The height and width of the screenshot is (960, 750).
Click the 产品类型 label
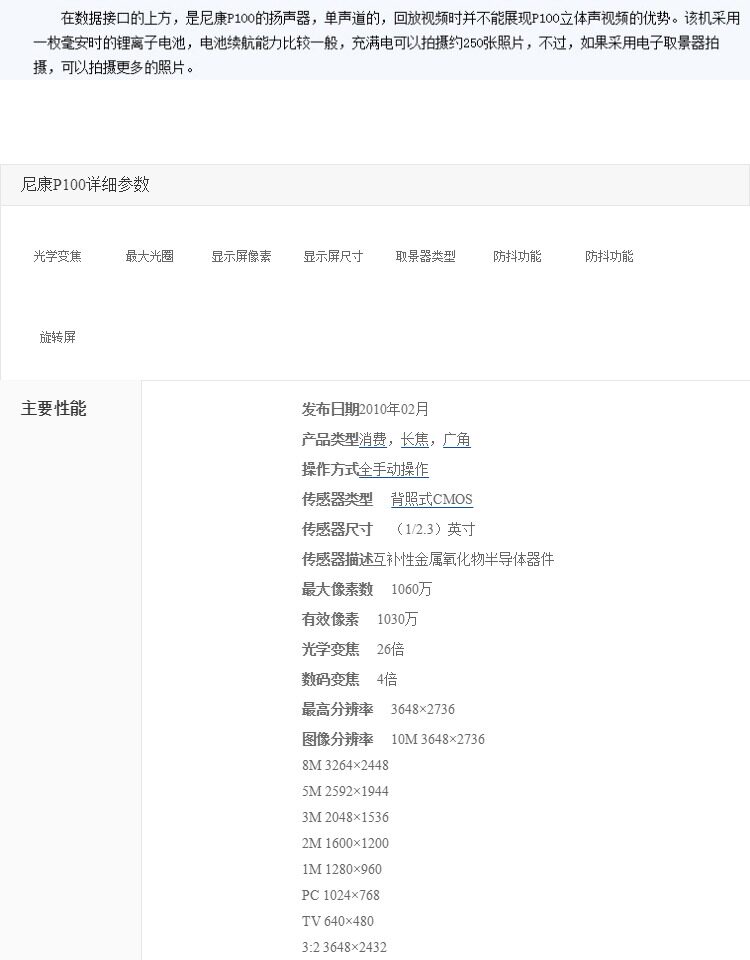pos(330,440)
